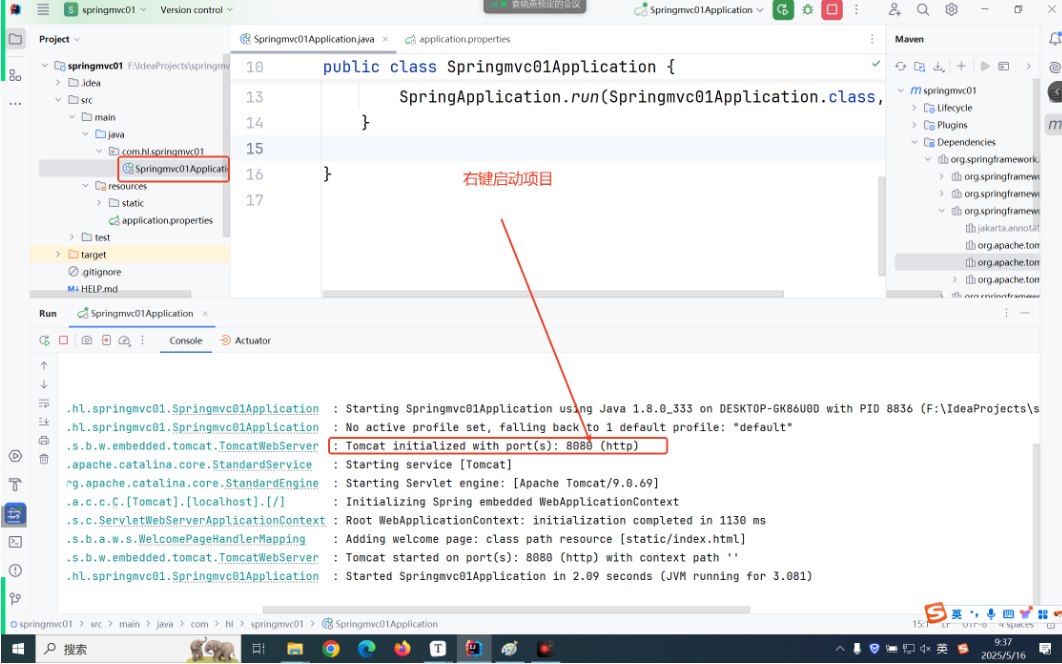Print console output with the printer icon

pyautogui.click(x=44, y=440)
